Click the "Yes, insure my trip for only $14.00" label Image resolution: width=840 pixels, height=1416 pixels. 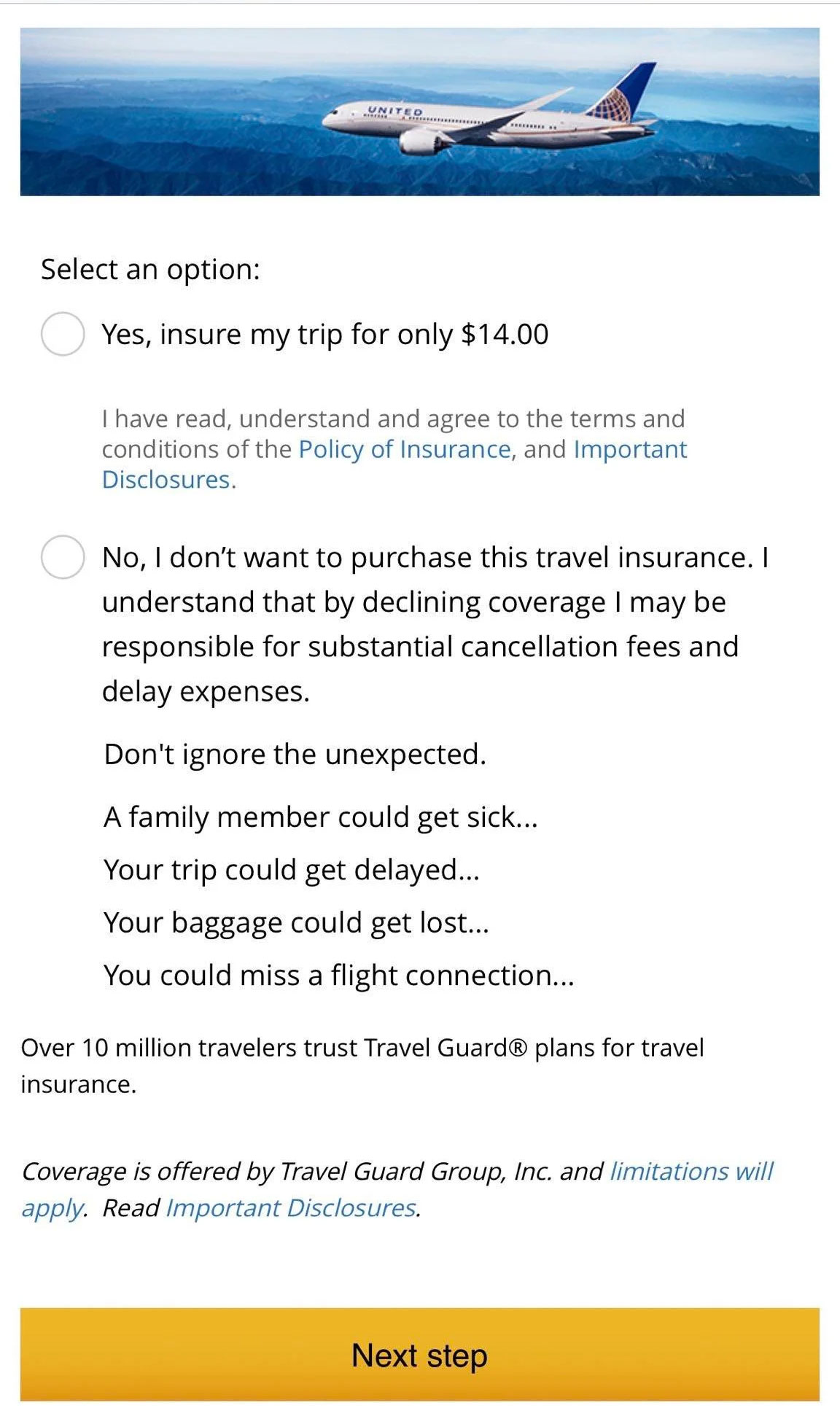pos(324,334)
